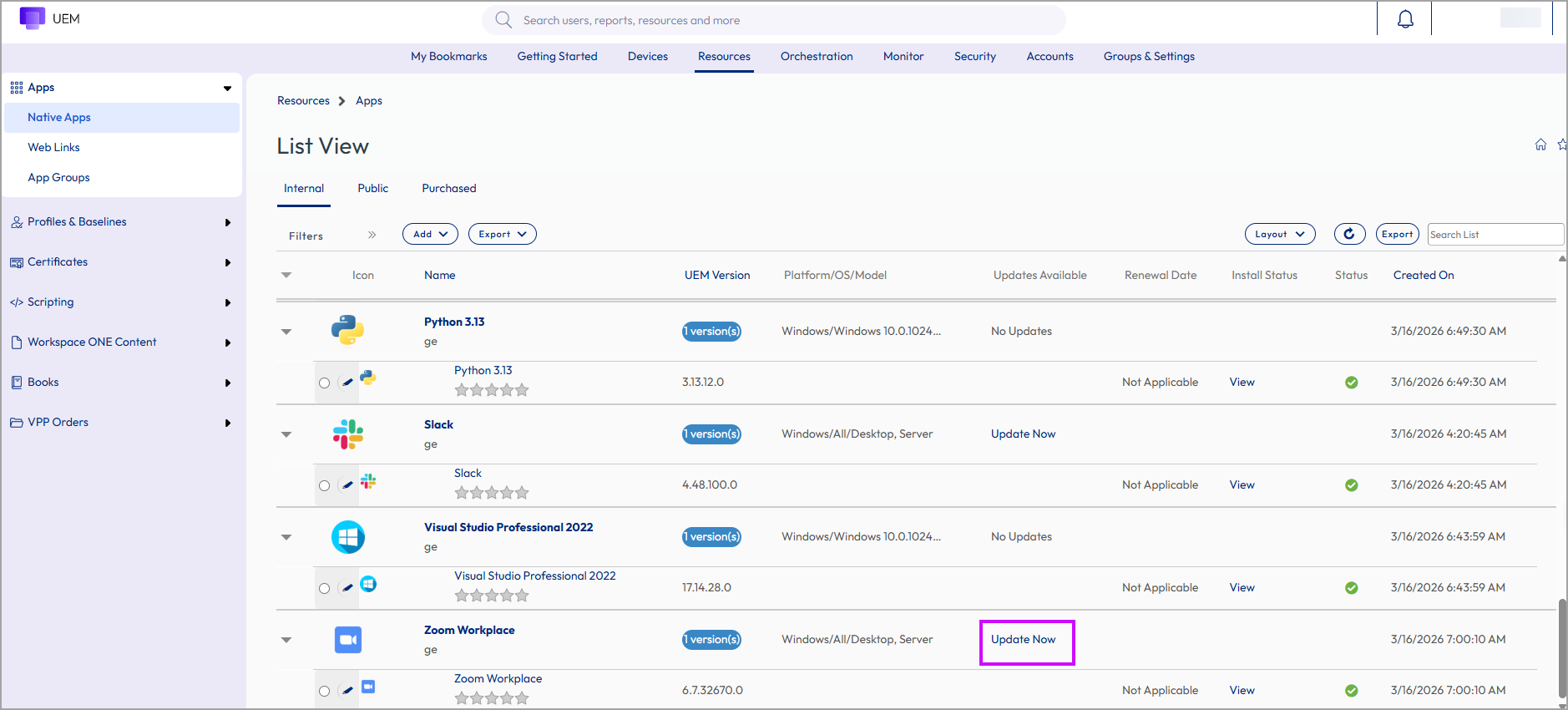This screenshot has height=710, width=1568.
Task: Click the home icon beside List View
Action: (x=1540, y=145)
